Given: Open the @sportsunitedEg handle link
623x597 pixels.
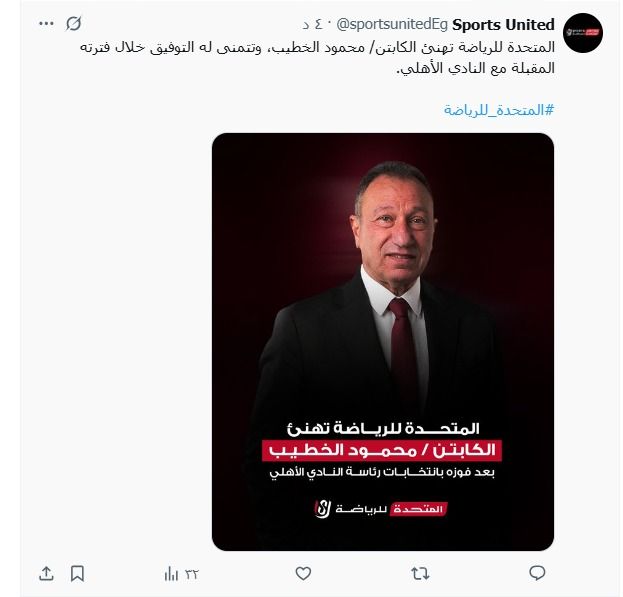Looking at the screenshot, I should point(397,24).
